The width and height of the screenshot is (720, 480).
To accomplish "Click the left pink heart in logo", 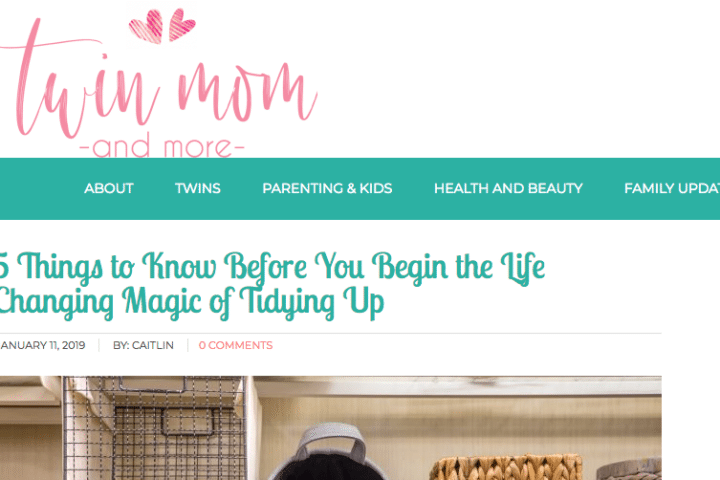I will click(x=146, y=26).
